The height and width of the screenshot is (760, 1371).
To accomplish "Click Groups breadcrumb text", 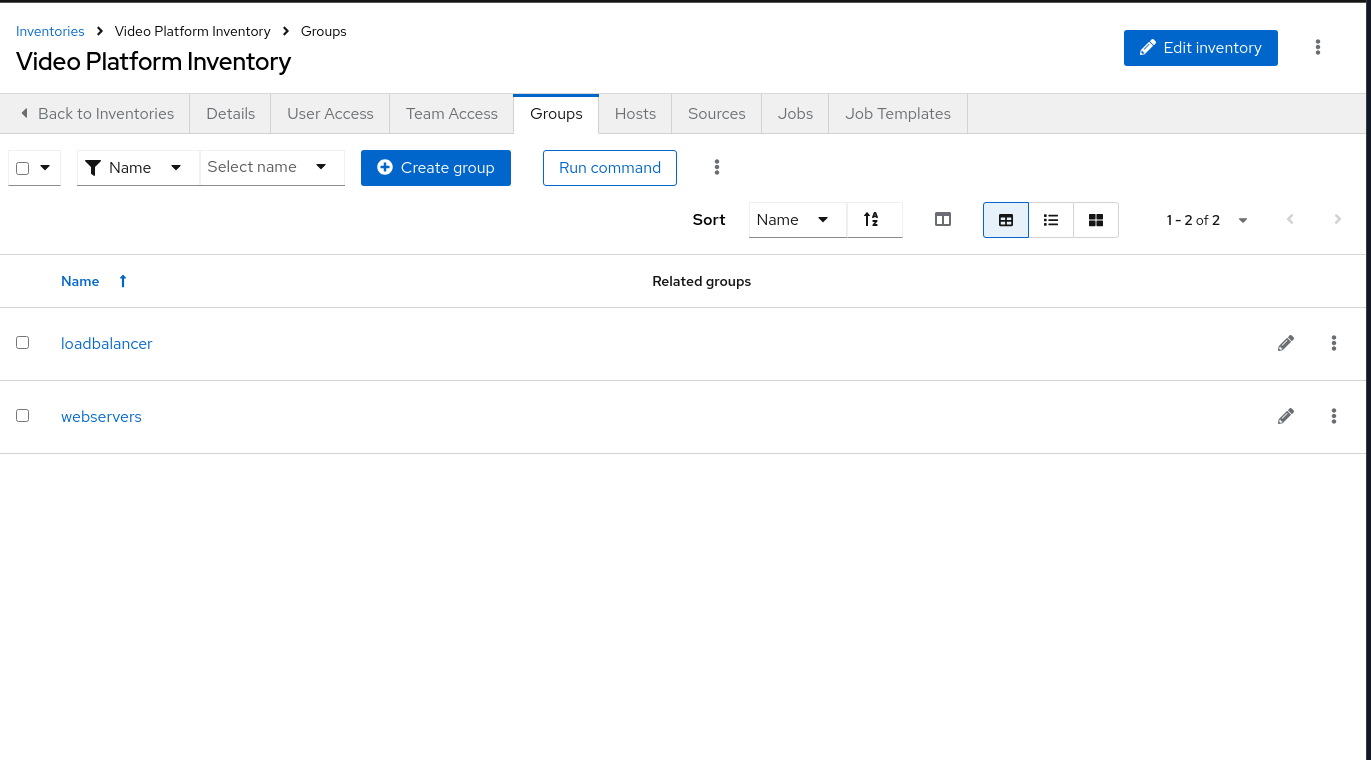I will pyautogui.click(x=324, y=31).
